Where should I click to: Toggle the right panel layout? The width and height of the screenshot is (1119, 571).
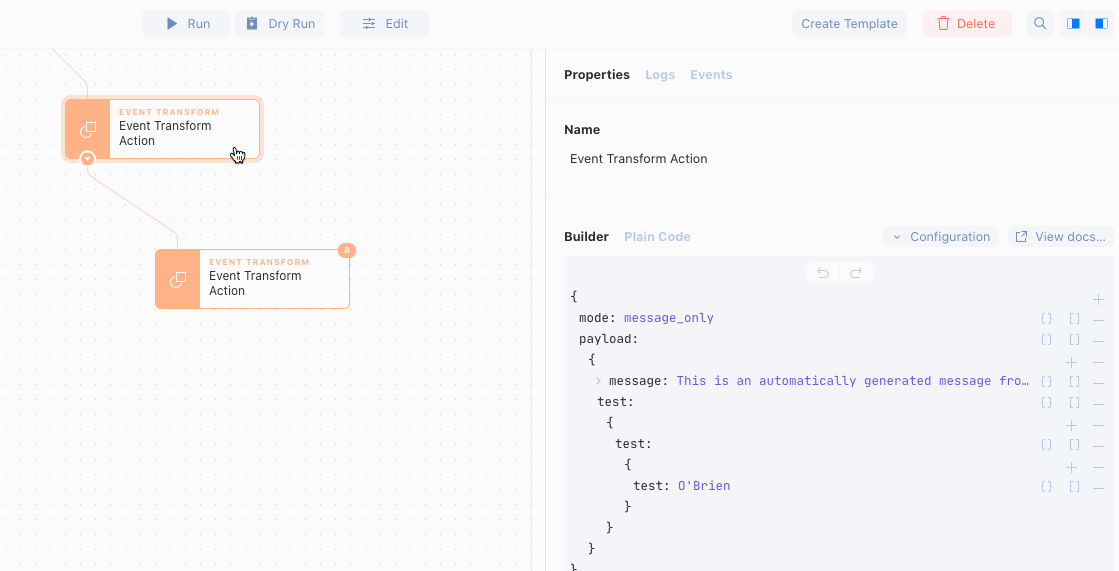point(1101,24)
